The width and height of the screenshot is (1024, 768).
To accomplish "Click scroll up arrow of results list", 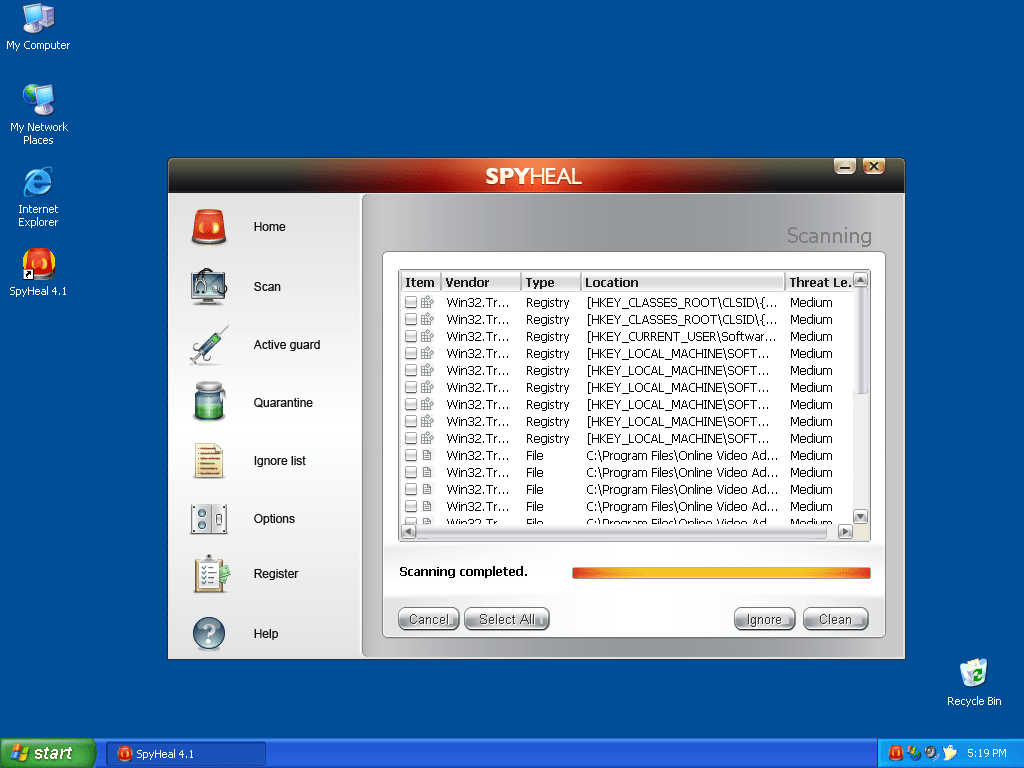I will coord(860,281).
